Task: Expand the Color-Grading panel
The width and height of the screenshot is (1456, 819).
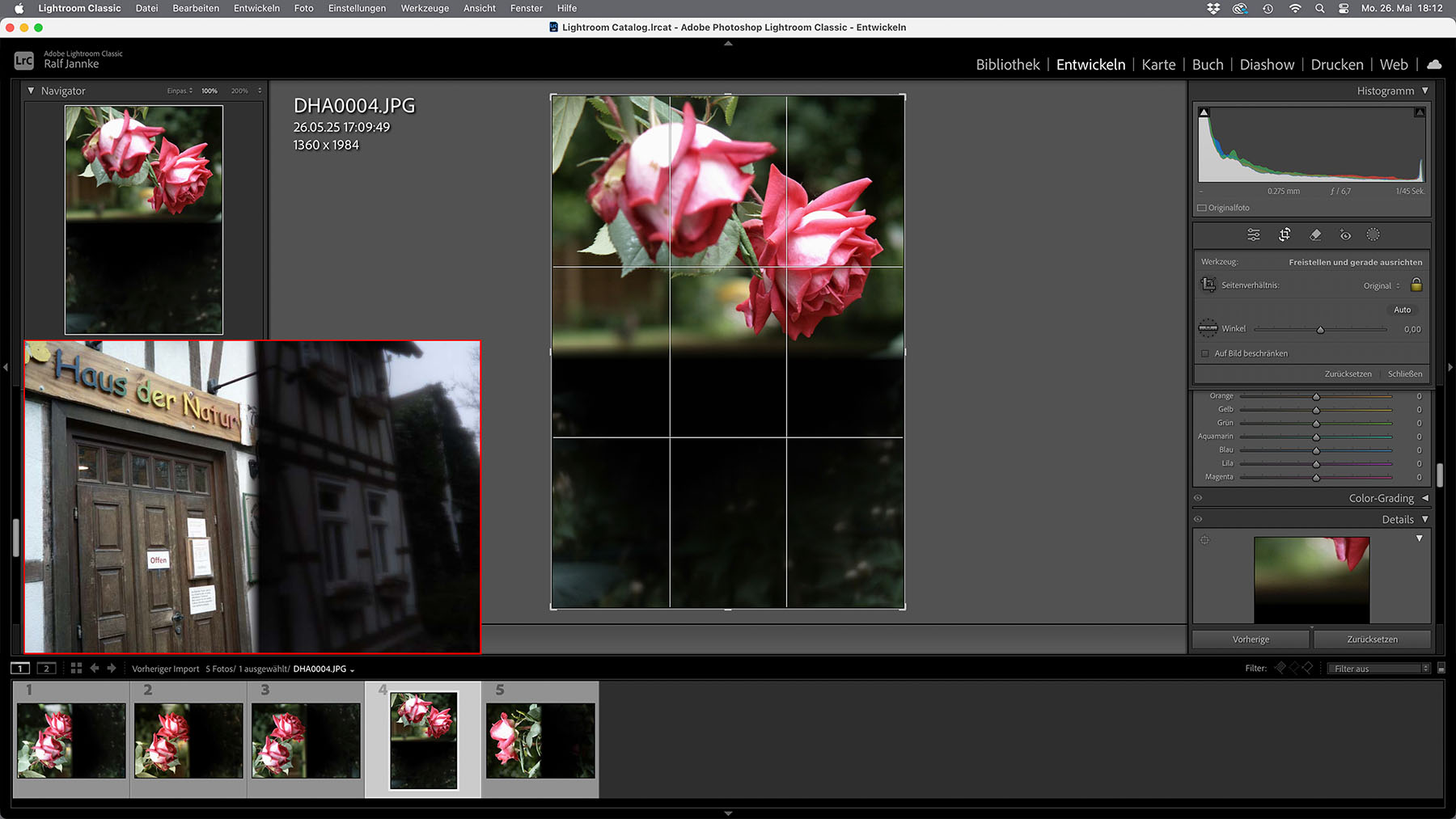Action: (1424, 498)
